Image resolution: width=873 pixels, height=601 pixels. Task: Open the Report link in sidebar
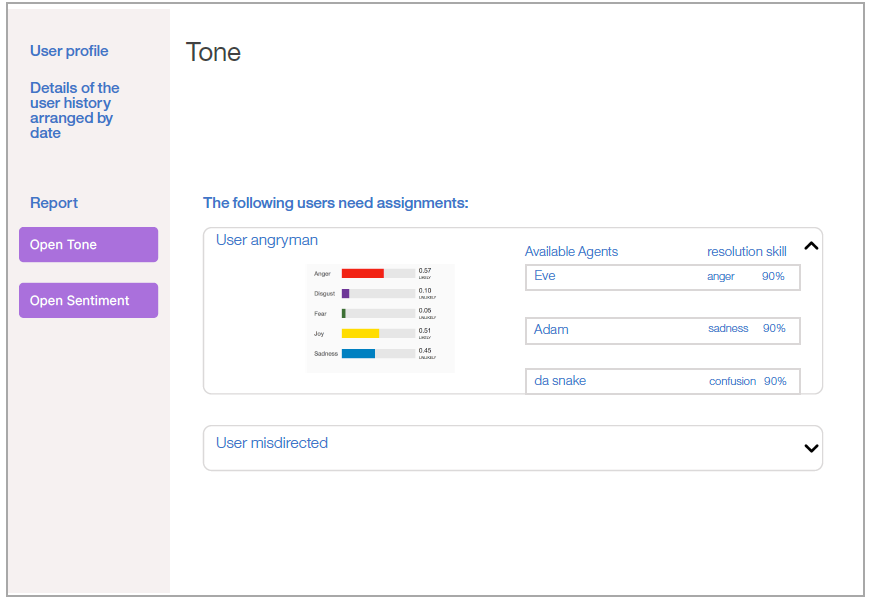pyautogui.click(x=54, y=203)
